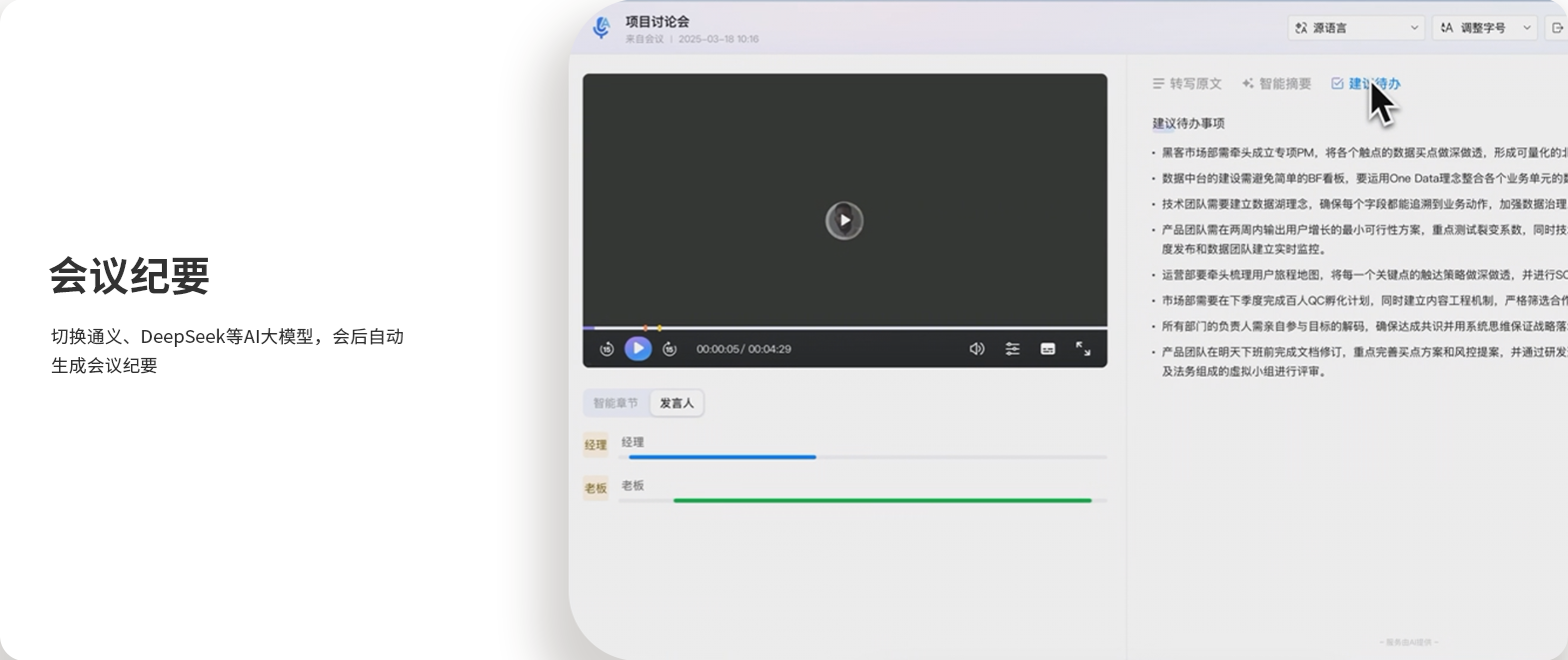Switch to 智能章节 segment
This screenshot has width=1568, height=660.
(x=616, y=403)
